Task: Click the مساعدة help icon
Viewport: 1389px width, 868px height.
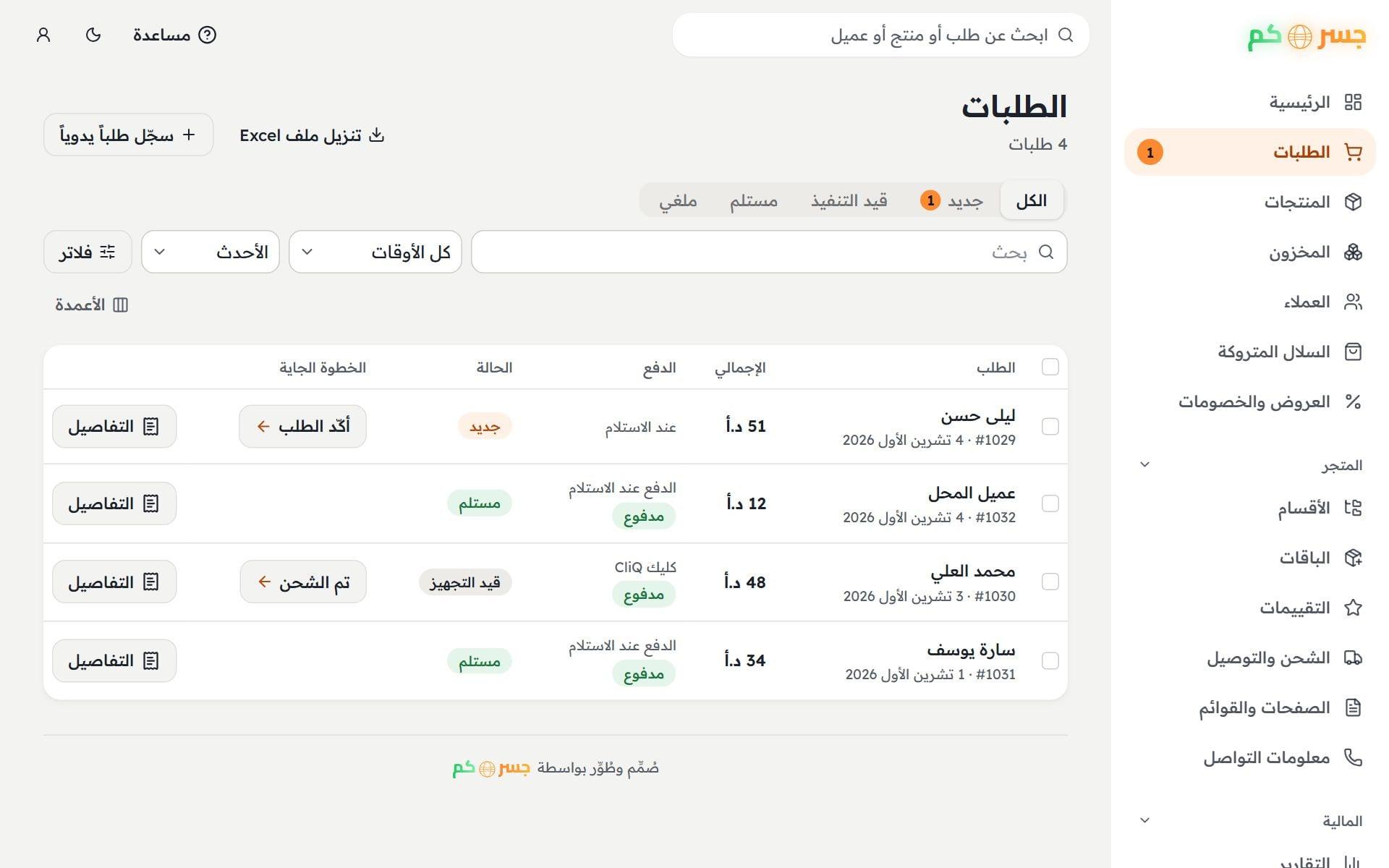Action: [x=208, y=35]
